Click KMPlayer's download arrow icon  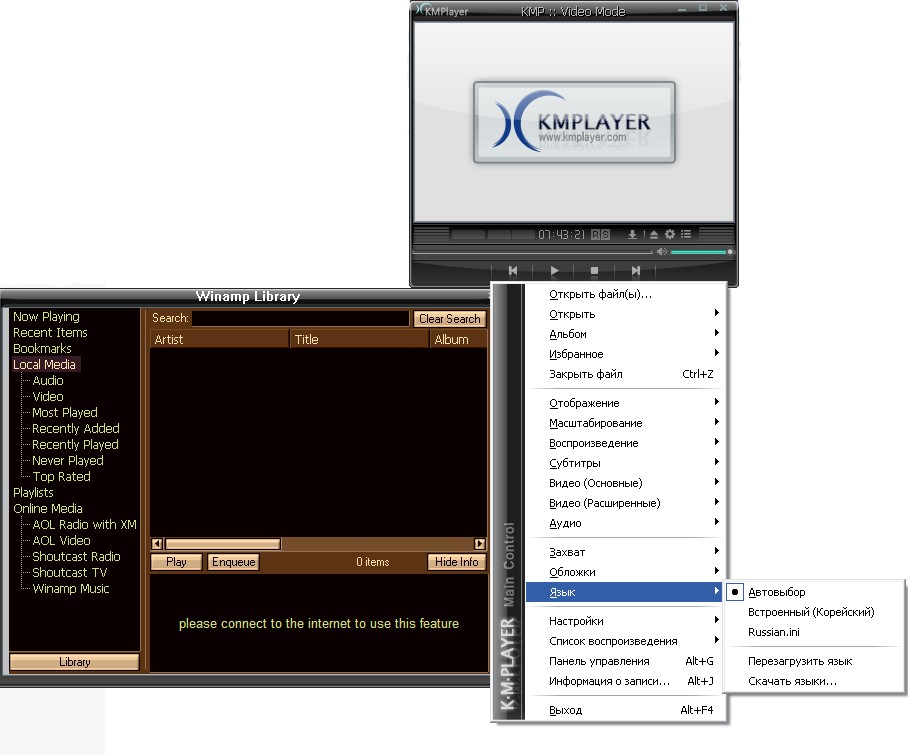point(632,234)
